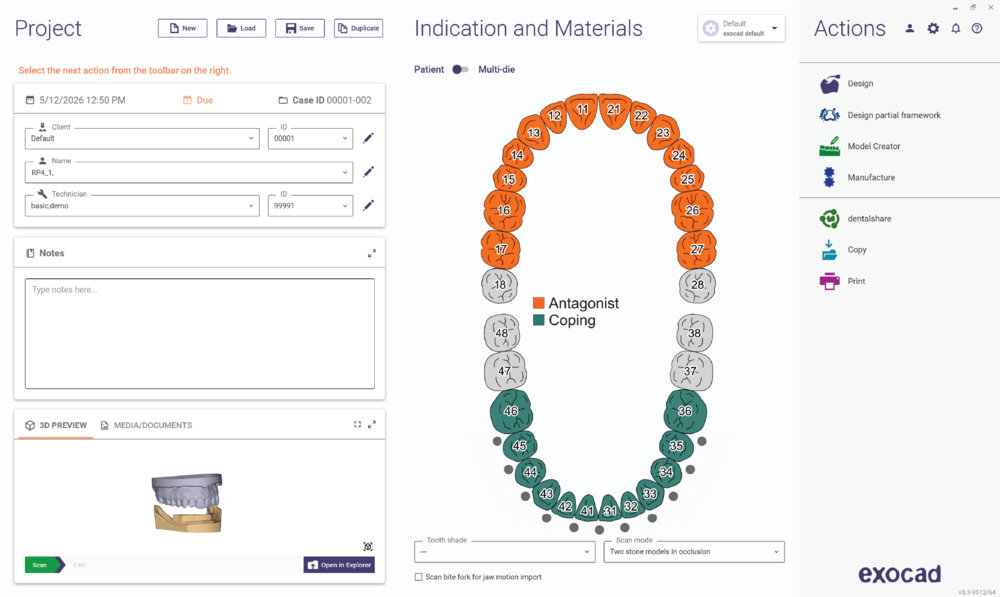Expand the Notes panel
Screen dimensions: 1000x597
pos(372,253)
